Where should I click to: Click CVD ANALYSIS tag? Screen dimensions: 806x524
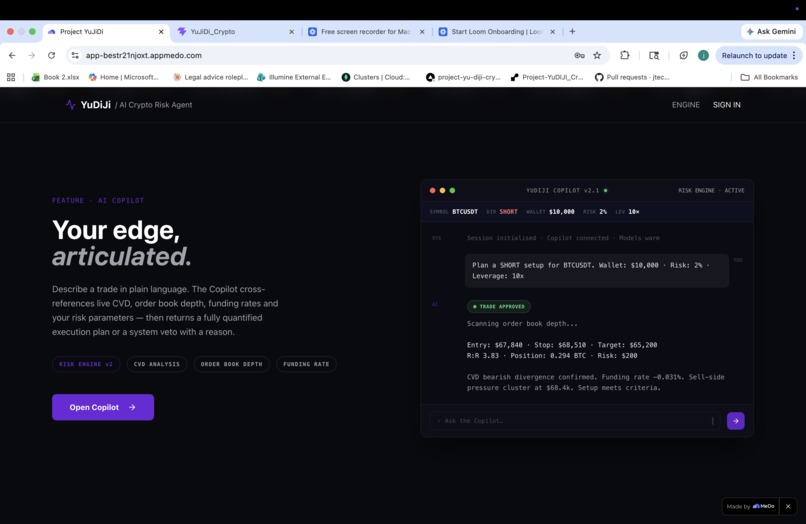click(x=157, y=364)
